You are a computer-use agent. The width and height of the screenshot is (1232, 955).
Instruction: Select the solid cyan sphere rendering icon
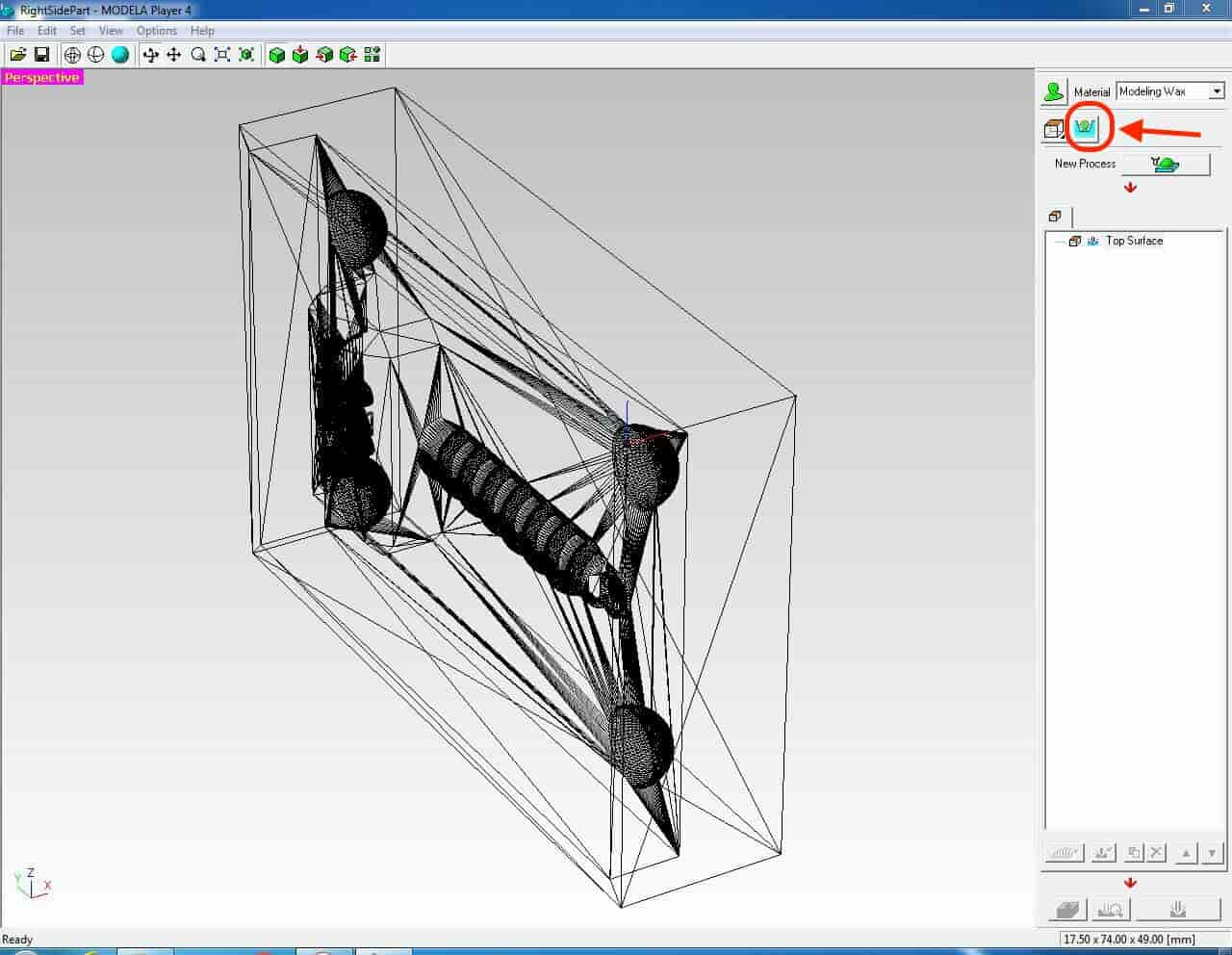pyautogui.click(x=120, y=55)
